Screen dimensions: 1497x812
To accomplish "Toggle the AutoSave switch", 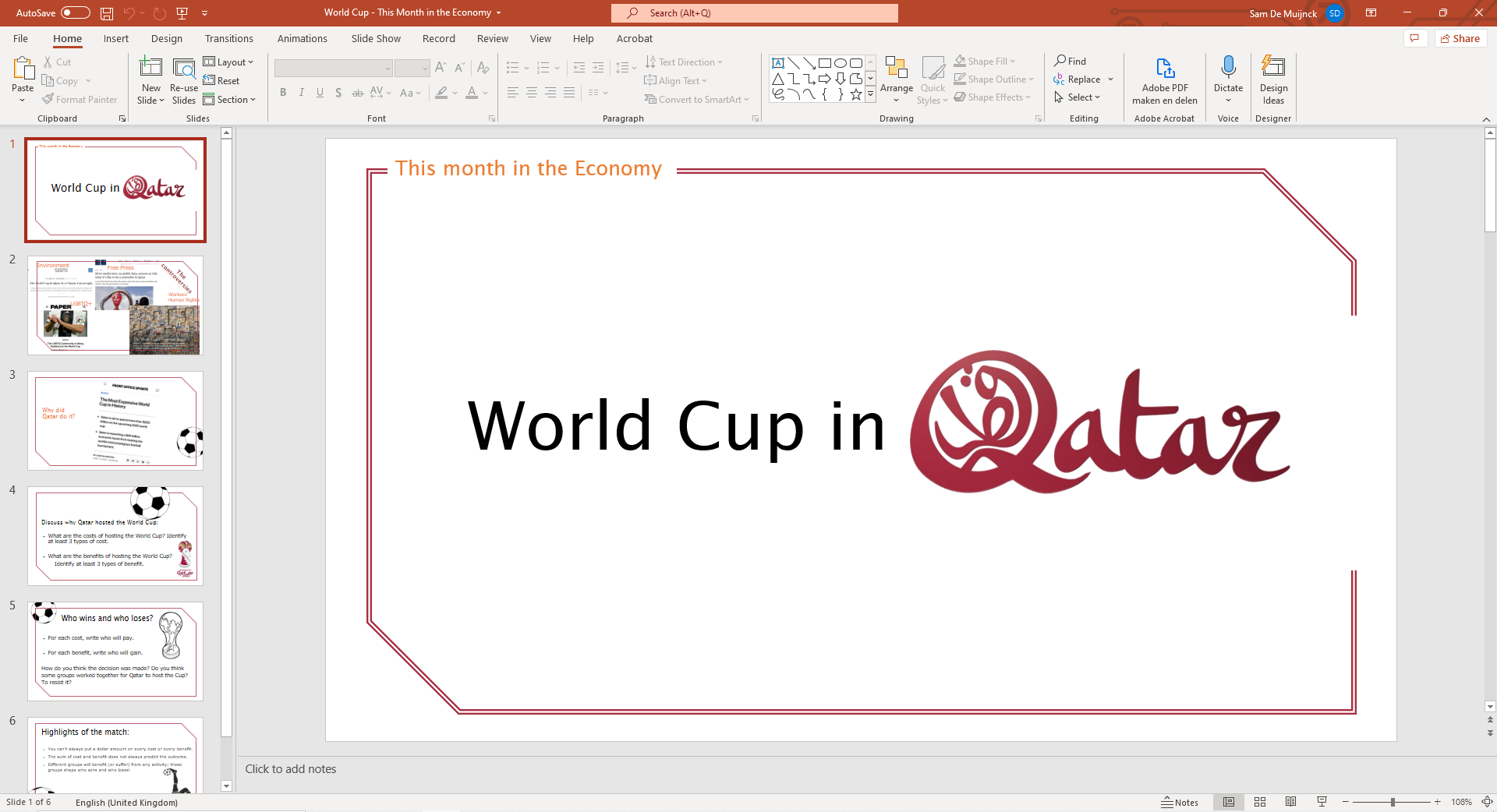I will click(x=75, y=13).
